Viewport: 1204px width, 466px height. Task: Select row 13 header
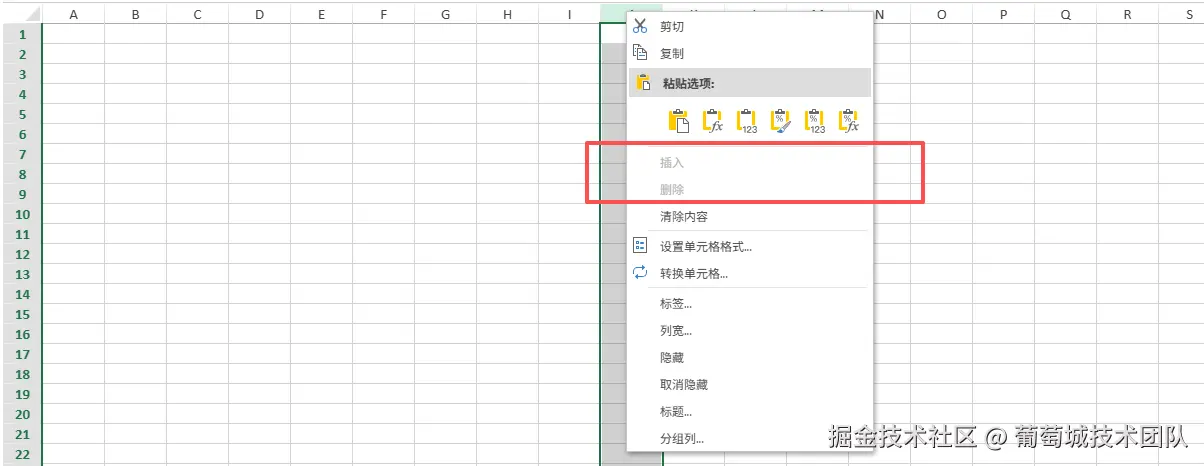click(x=21, y=274)
